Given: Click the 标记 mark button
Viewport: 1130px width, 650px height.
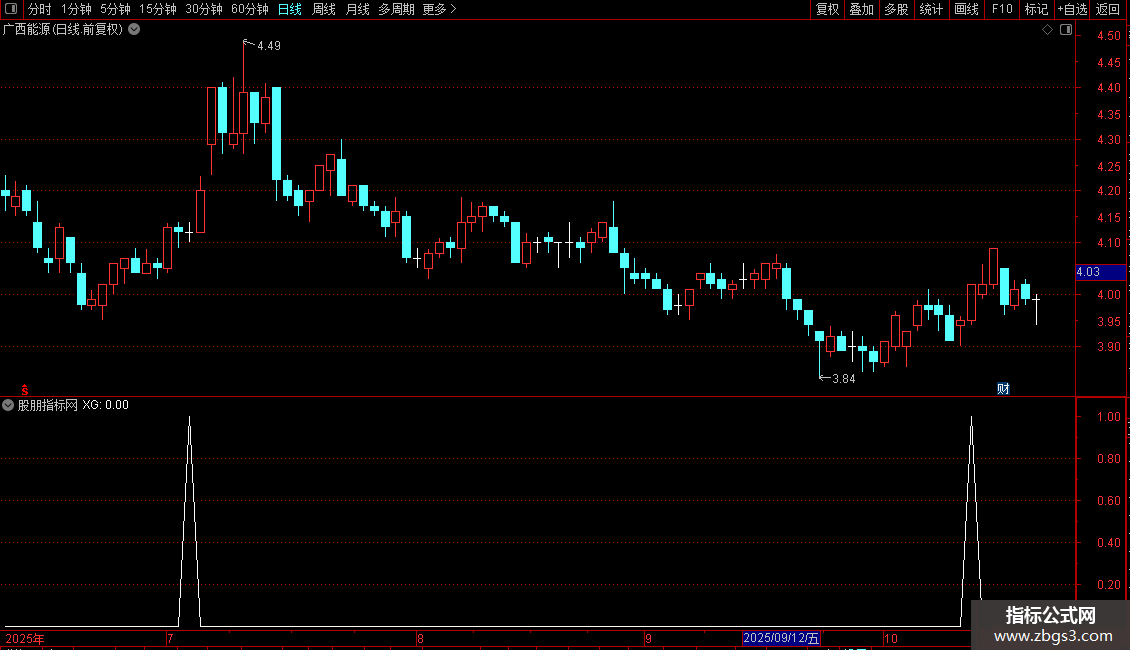Looking at the screenshot, I should tap(1036, 9).
